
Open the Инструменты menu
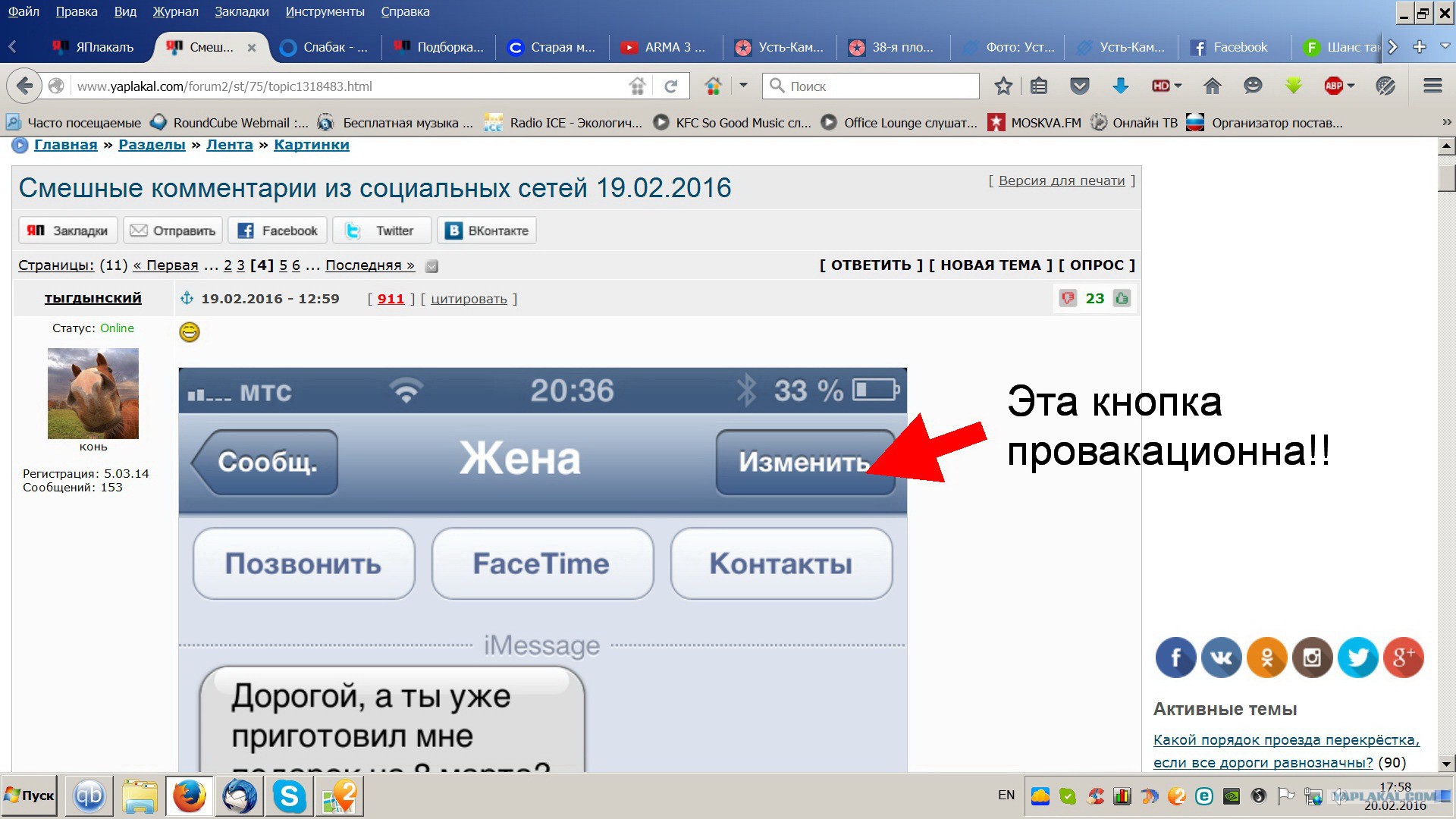pyautogui.click(x=325, y=11)
